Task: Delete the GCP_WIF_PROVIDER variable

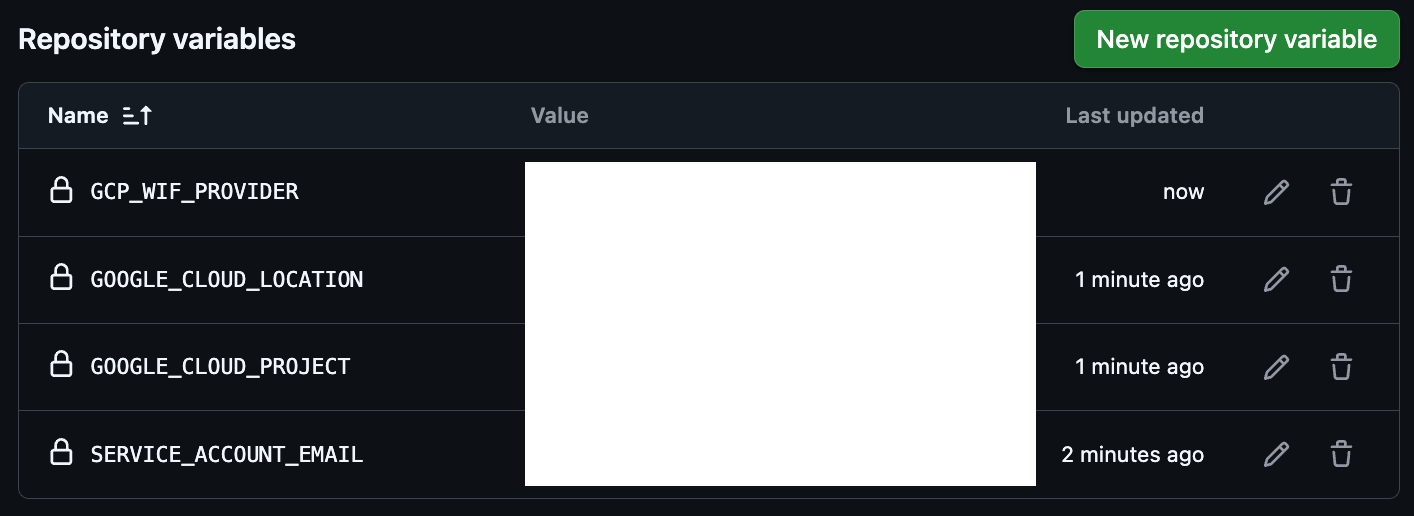Action: 1342,192
